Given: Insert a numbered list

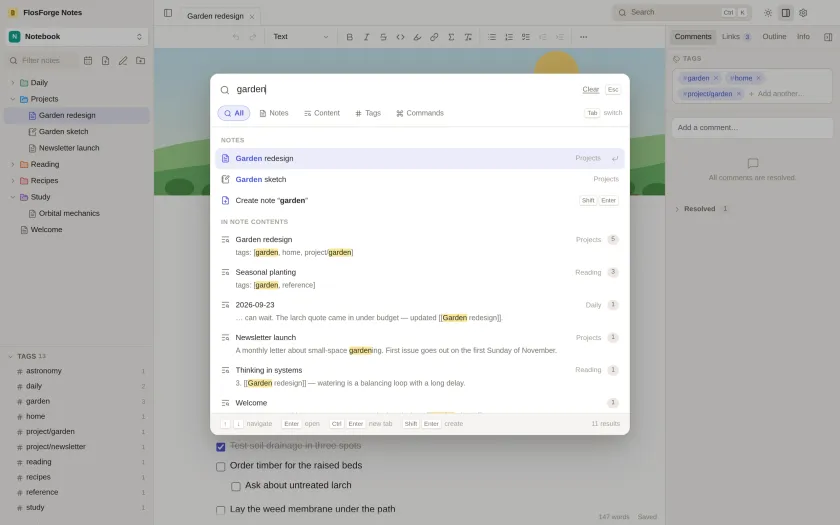Looking at the screenshot, I should tap(509, 37).
